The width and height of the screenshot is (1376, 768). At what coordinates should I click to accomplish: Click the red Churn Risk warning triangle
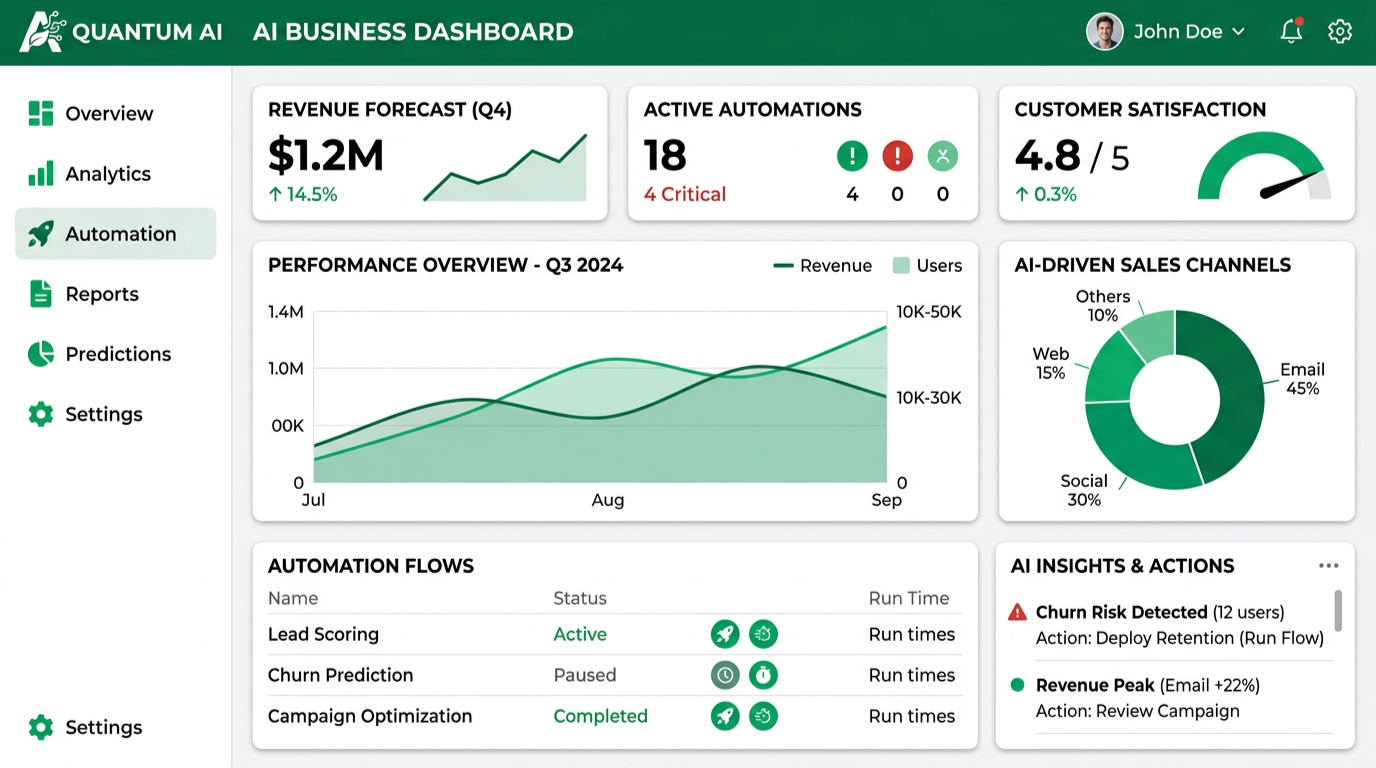(x=1018, y=612)
